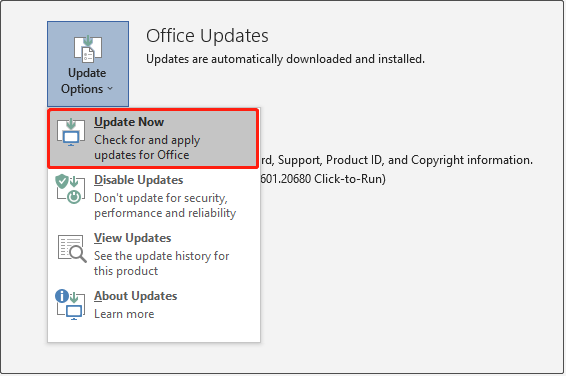Click the Update Options button label
The width and height of the screenshot is (566, 376).
[x=87, y=81]
